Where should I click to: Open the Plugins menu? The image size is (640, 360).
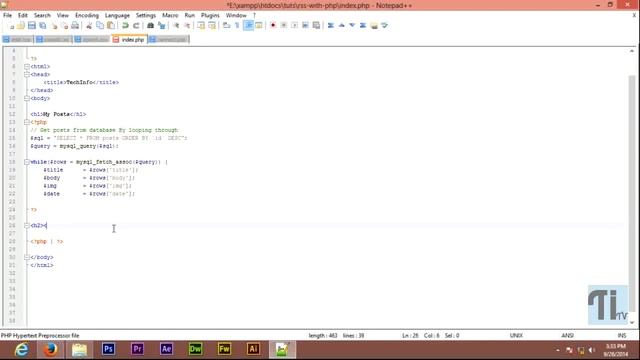[210, 16]
